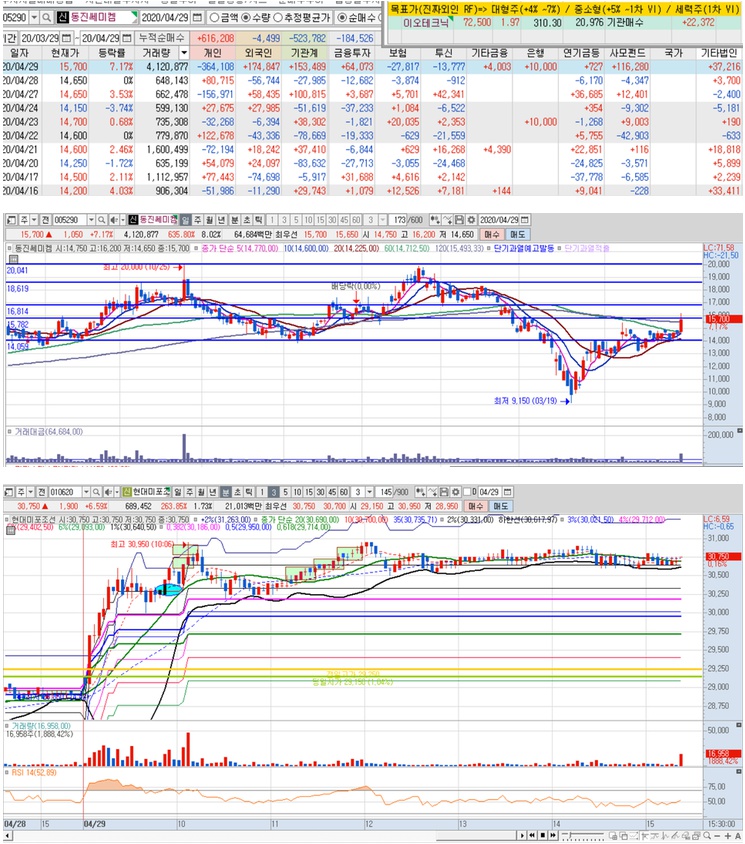The image size is (745, 844).
Task: Click speaker icon in 현대미포조선 chart toolbar
Action: click(x=108, y=492)
